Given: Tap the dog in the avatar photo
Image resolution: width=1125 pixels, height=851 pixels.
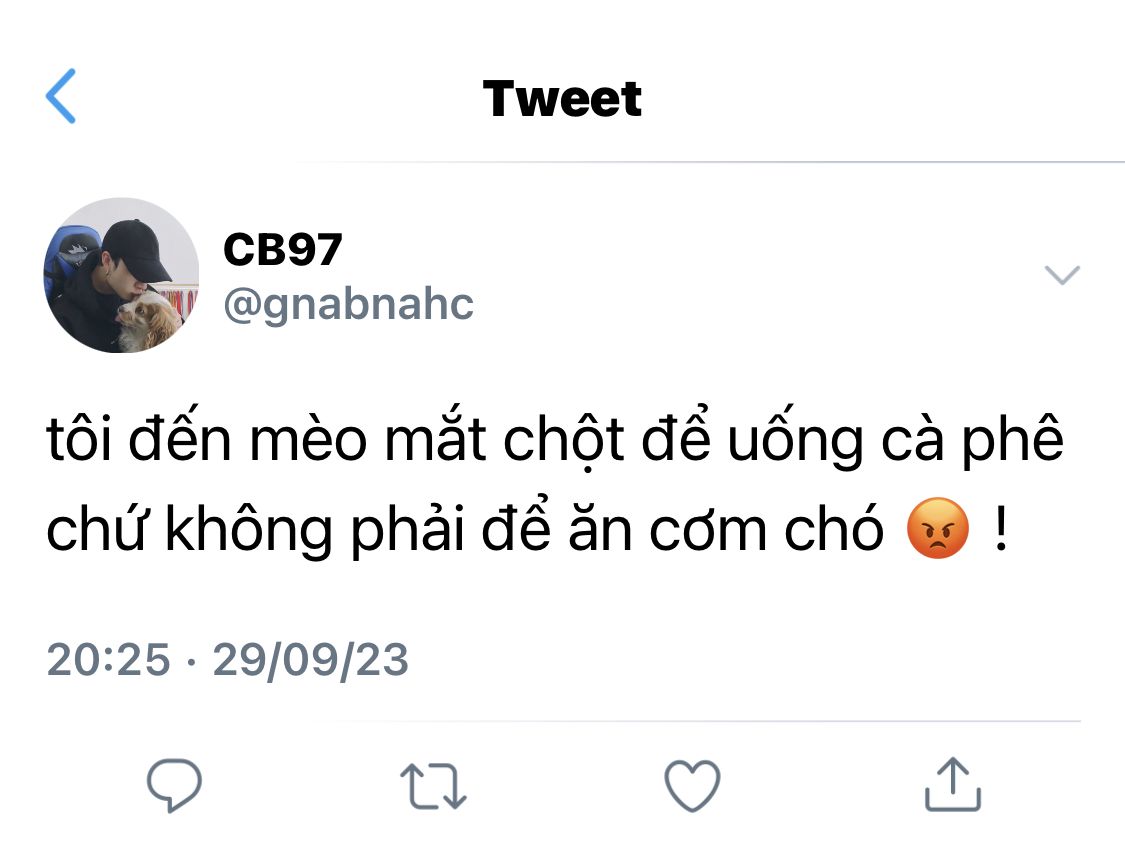Looking at the screenshot, I should click(149, 320).
